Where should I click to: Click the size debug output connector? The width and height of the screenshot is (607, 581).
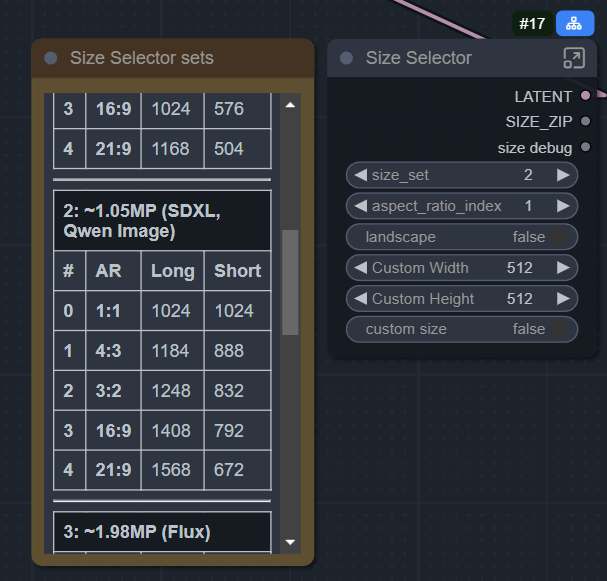585,147
